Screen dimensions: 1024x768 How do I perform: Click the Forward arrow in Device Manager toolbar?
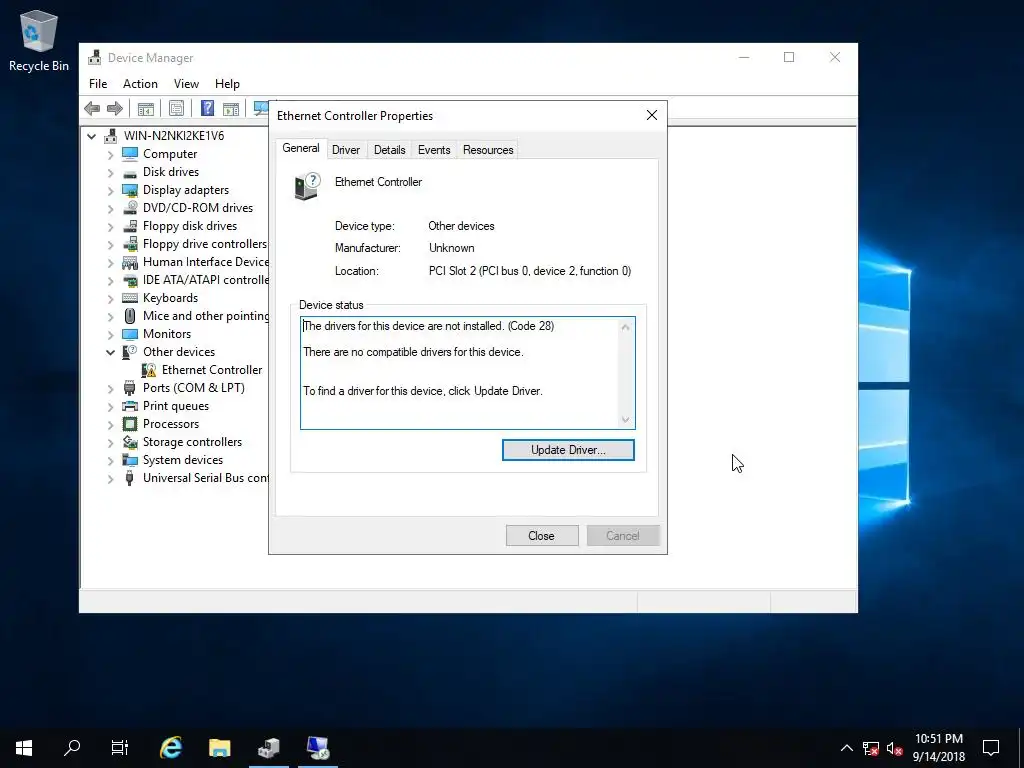115,108
